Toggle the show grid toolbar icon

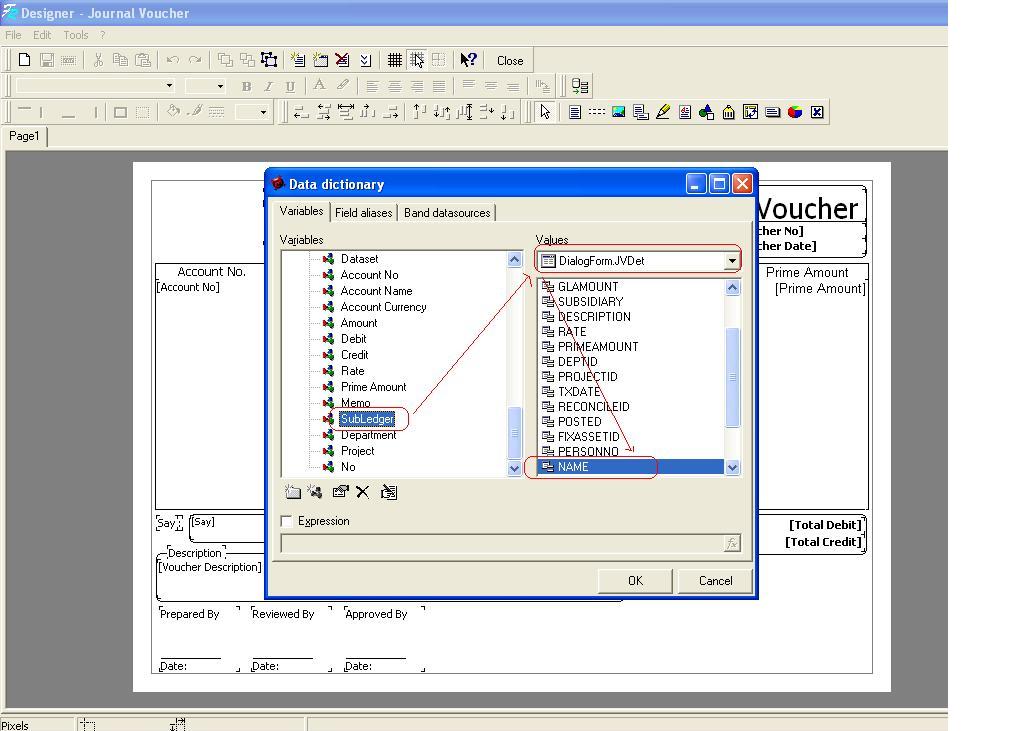pyautogui.click(x=394, y=60)
